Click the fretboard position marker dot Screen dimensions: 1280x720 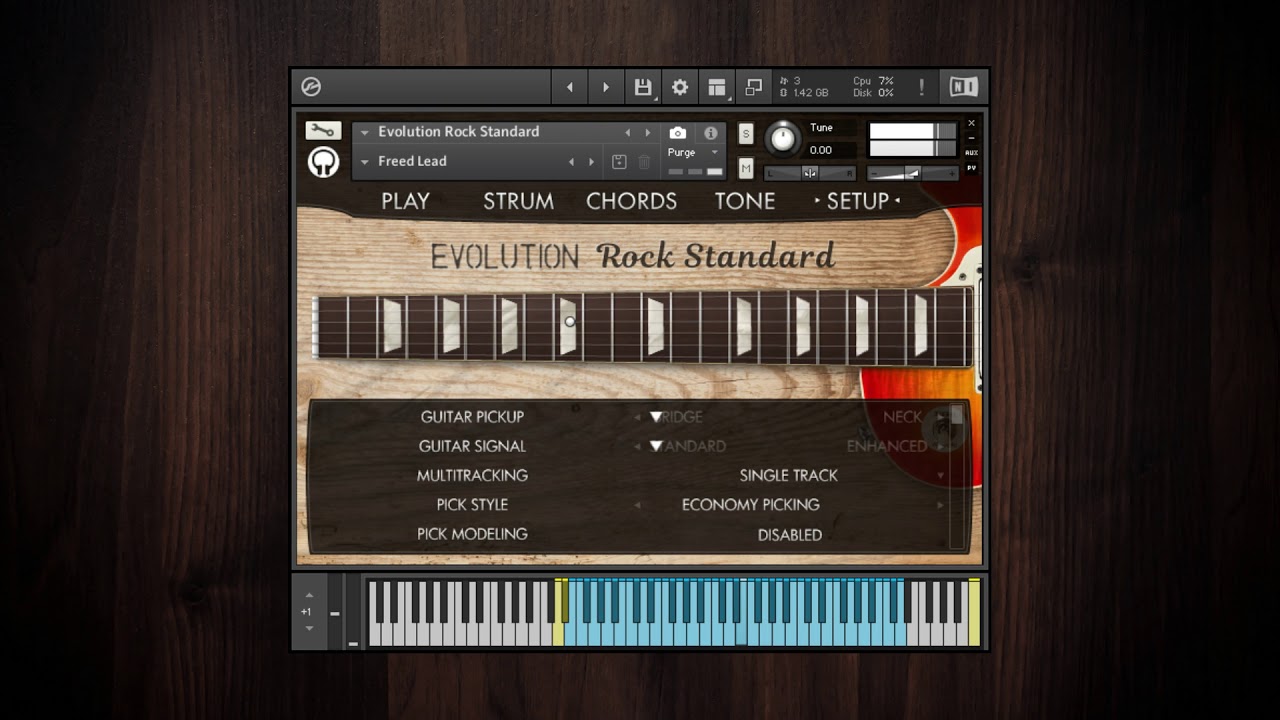pyautogui.click(x=570, y=322)
